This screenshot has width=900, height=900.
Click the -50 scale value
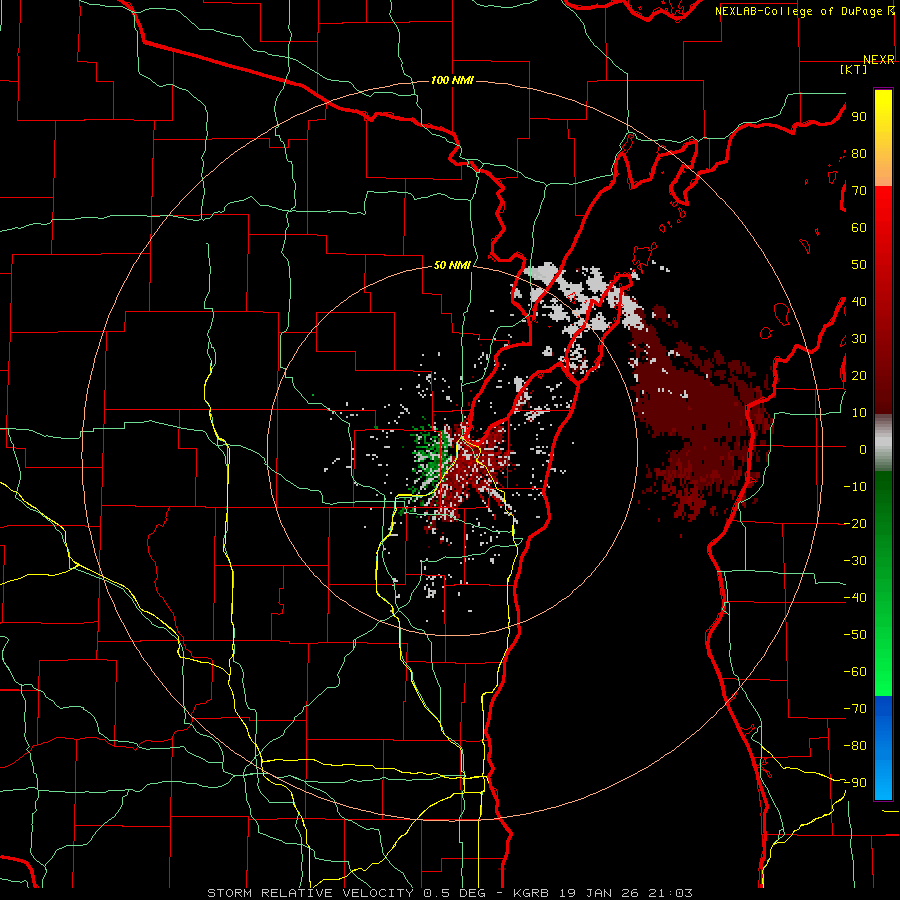(x=855, y=635)
